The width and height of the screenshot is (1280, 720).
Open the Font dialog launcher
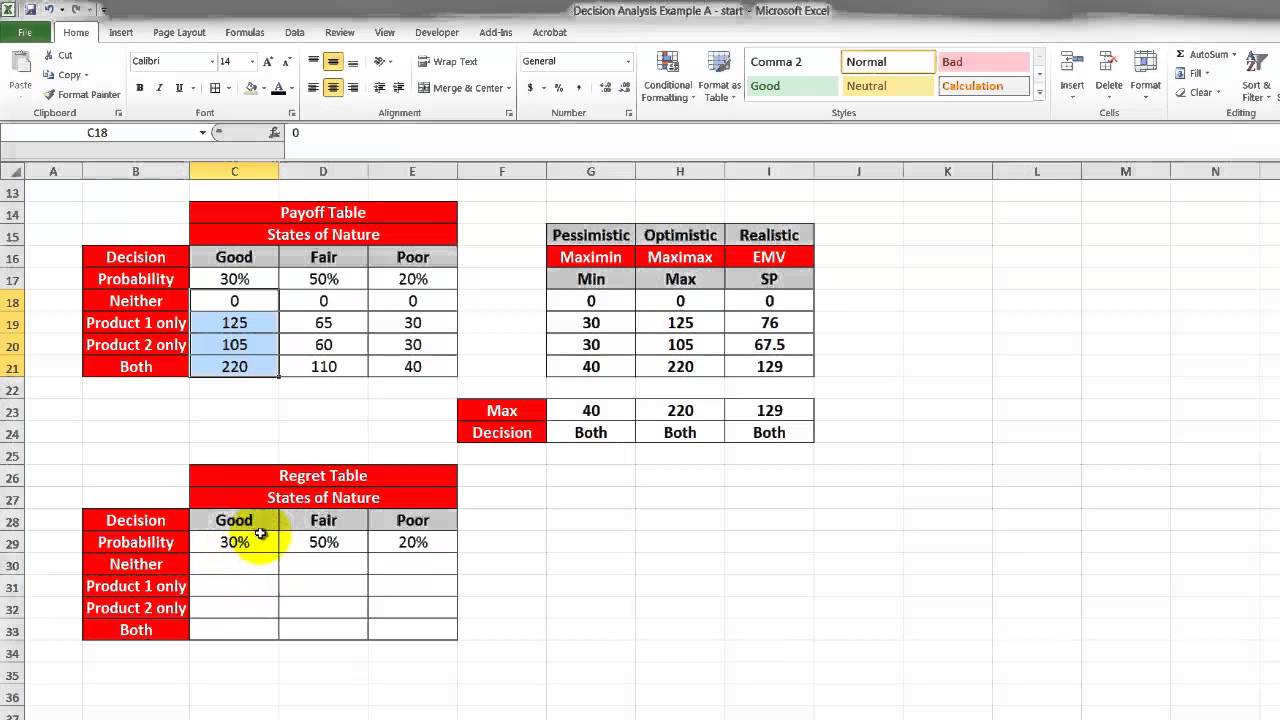(292, 113)
